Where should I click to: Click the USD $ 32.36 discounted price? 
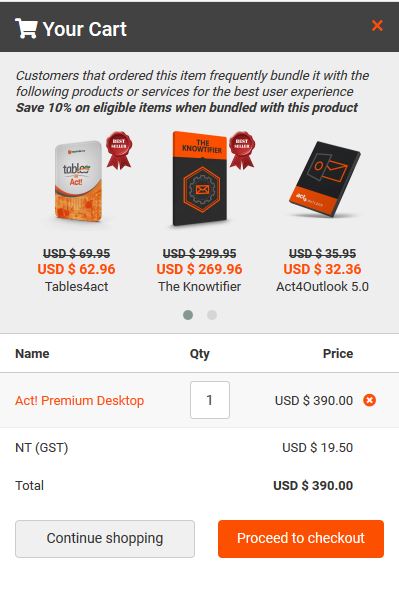(322, 269)
